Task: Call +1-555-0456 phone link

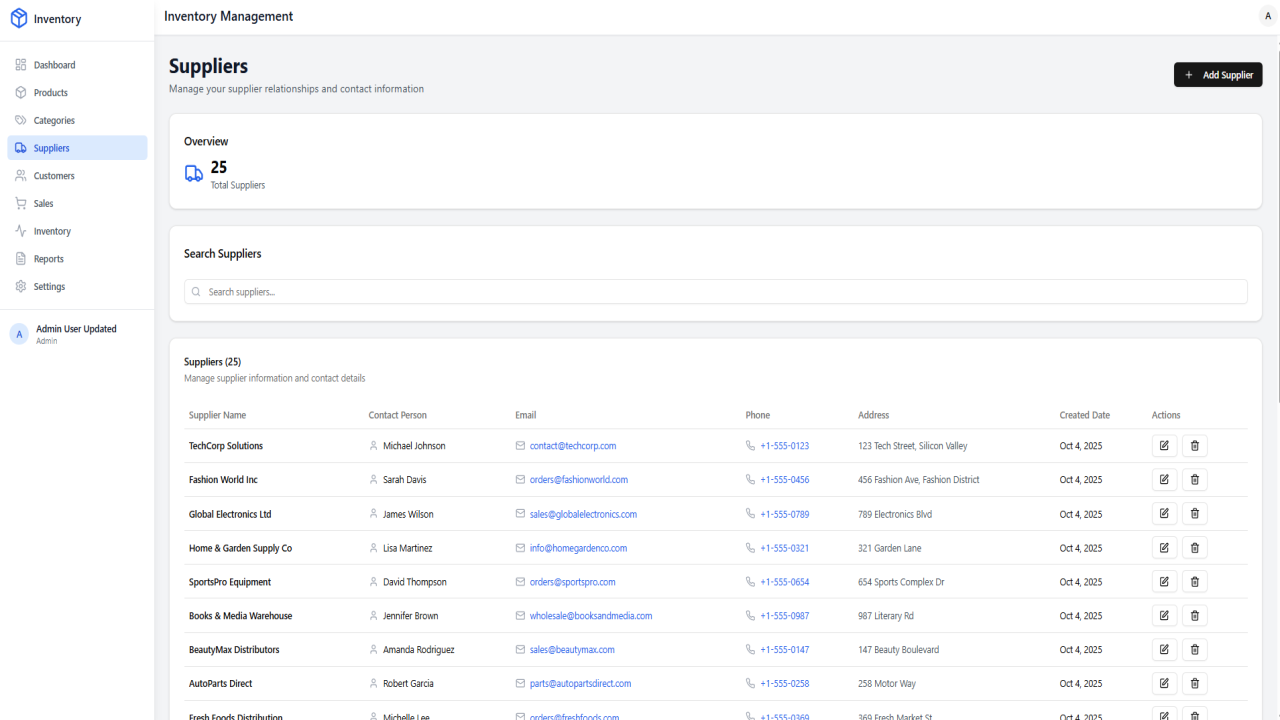Action: coord(785,480)
